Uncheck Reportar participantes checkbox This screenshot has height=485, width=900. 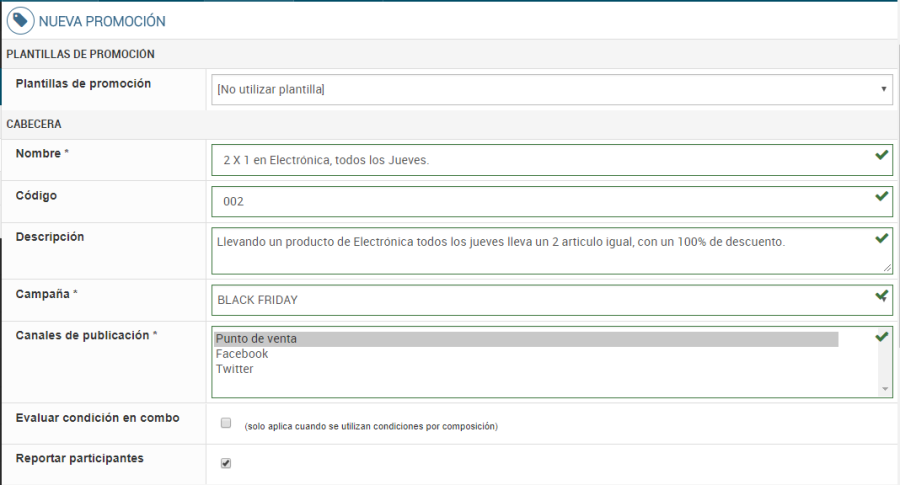[x=226, y=463]
